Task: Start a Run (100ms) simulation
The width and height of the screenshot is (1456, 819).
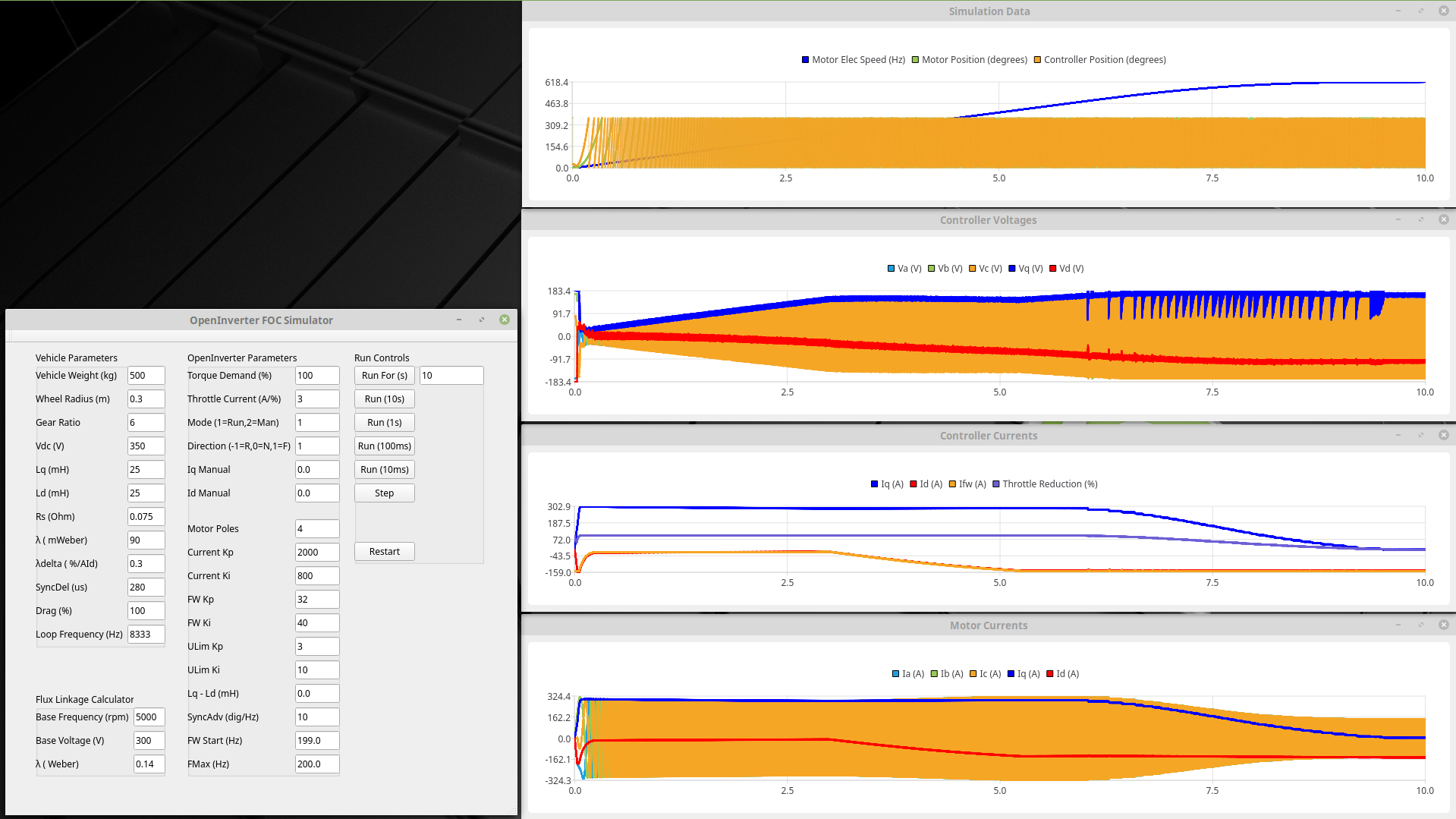Action: coord(384,446)
